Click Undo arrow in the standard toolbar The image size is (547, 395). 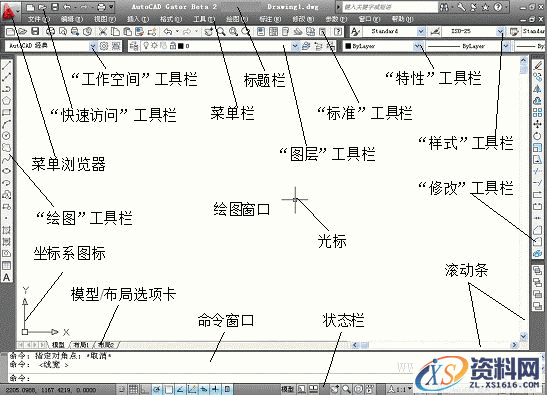pyautogui.click(x=168, y=32)
